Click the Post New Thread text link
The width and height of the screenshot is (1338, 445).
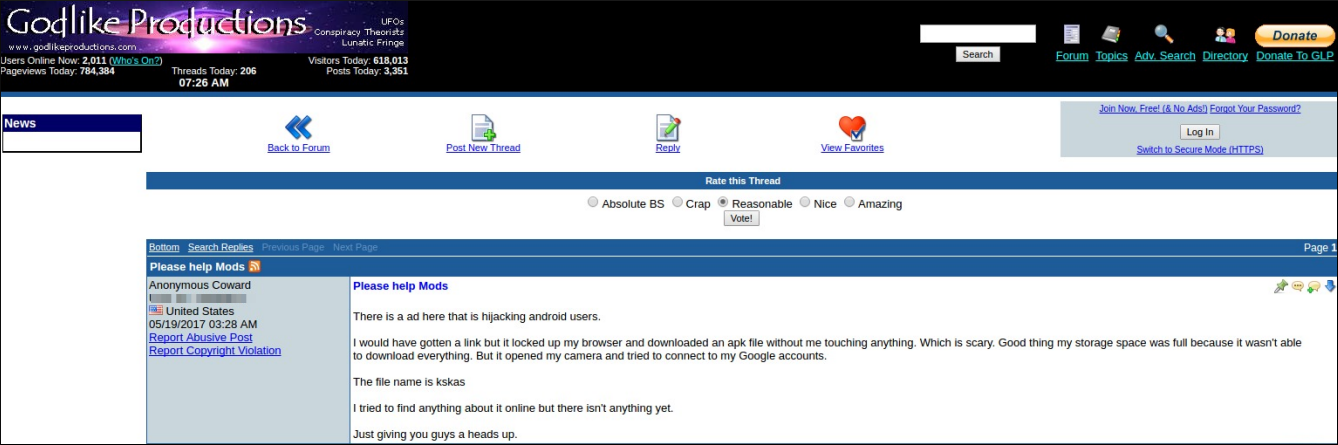point(483,148)
